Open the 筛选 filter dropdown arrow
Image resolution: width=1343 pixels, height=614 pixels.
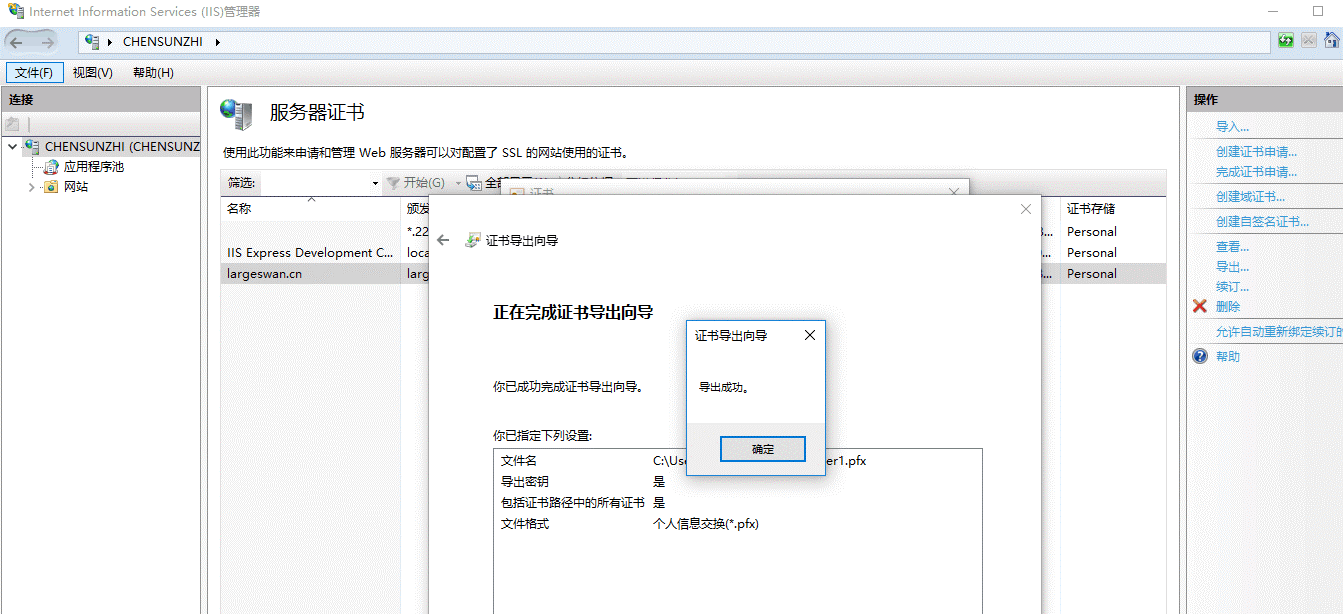pyautogui.click(x=375, y=183)
